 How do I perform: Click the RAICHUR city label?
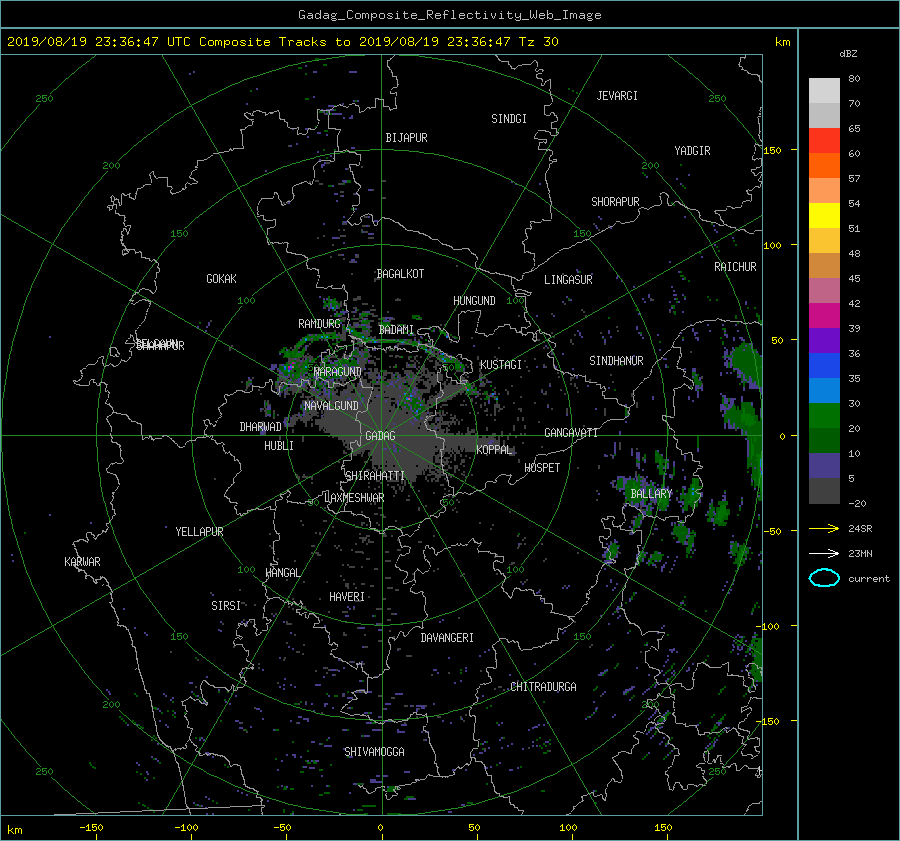point(735,267)
